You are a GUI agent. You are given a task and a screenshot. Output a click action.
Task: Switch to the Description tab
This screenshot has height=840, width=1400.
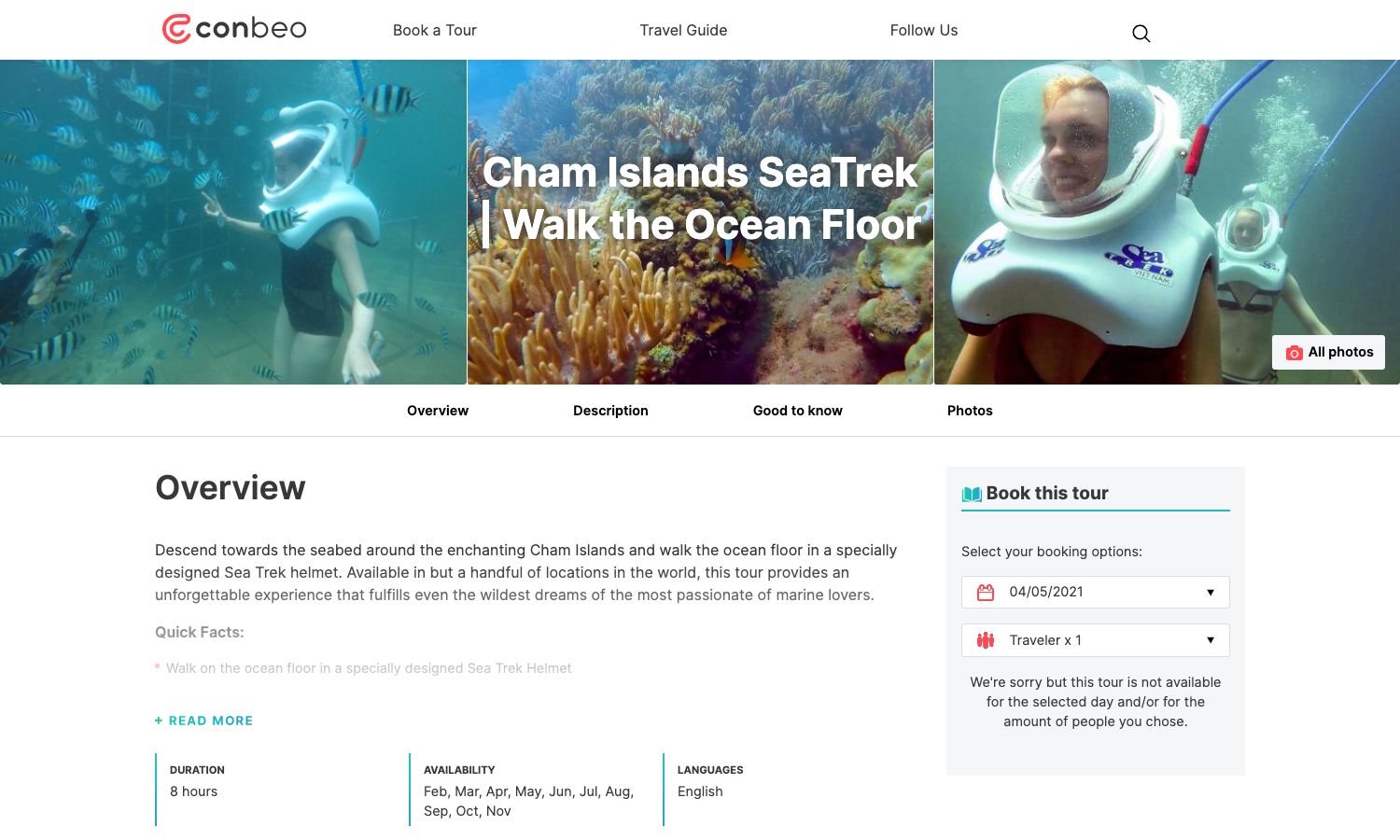click(610, 411)
